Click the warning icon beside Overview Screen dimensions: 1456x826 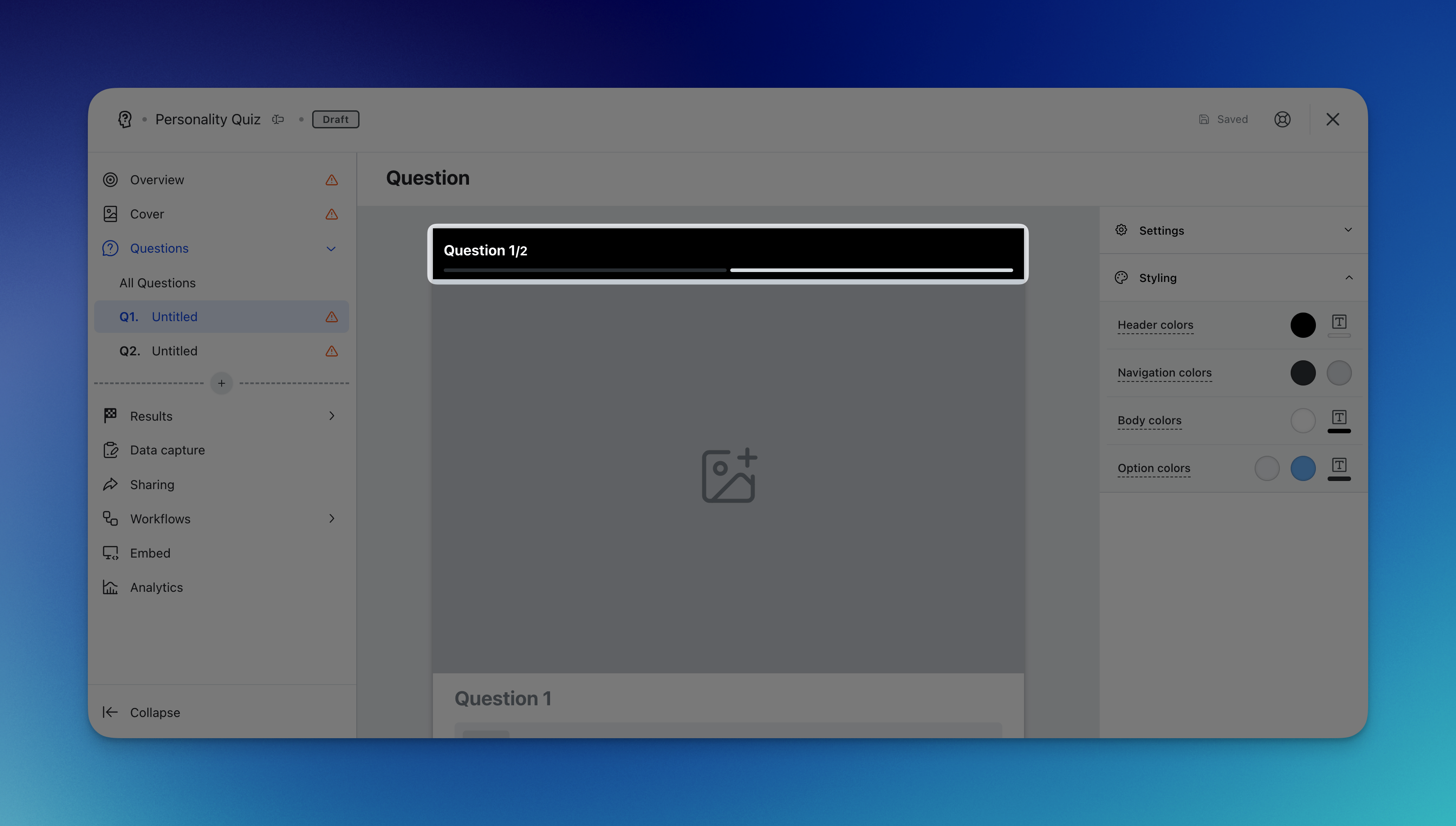click(x=332, y=180)
